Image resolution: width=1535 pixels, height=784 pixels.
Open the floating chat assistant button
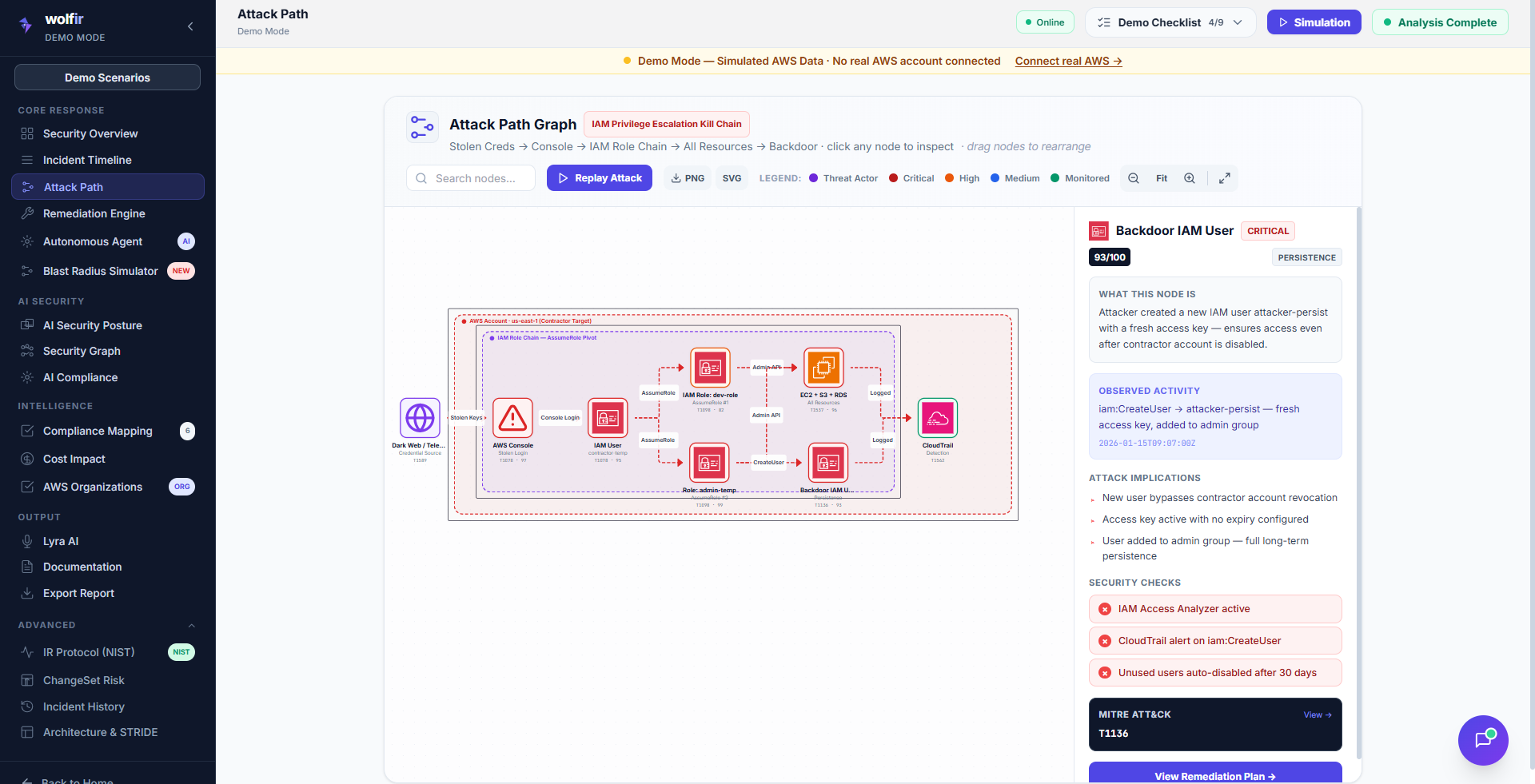[x=1483, y=740]
